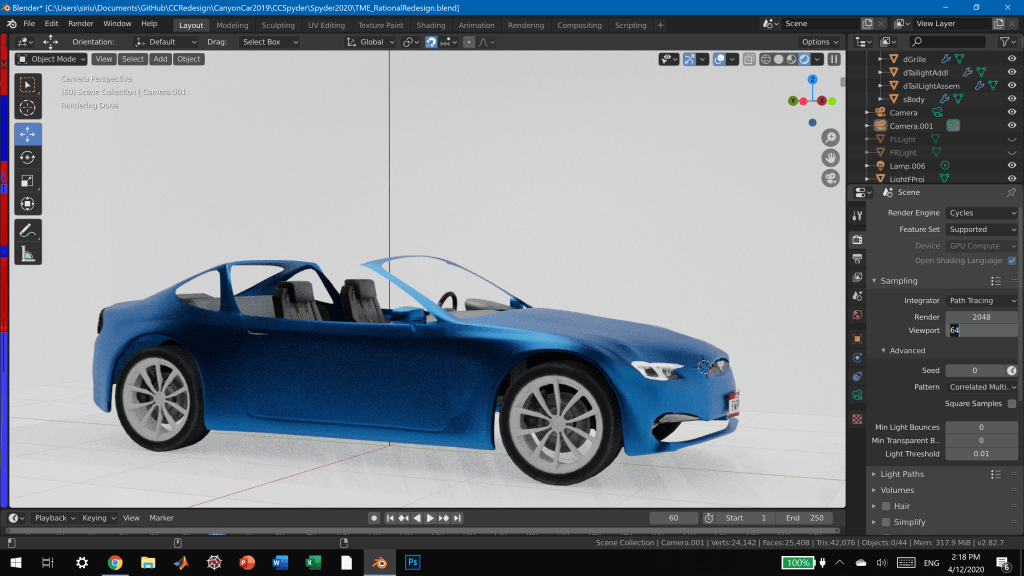Open Blender in the Windows taskbar

pyautogui.click(x=379, y=563)
